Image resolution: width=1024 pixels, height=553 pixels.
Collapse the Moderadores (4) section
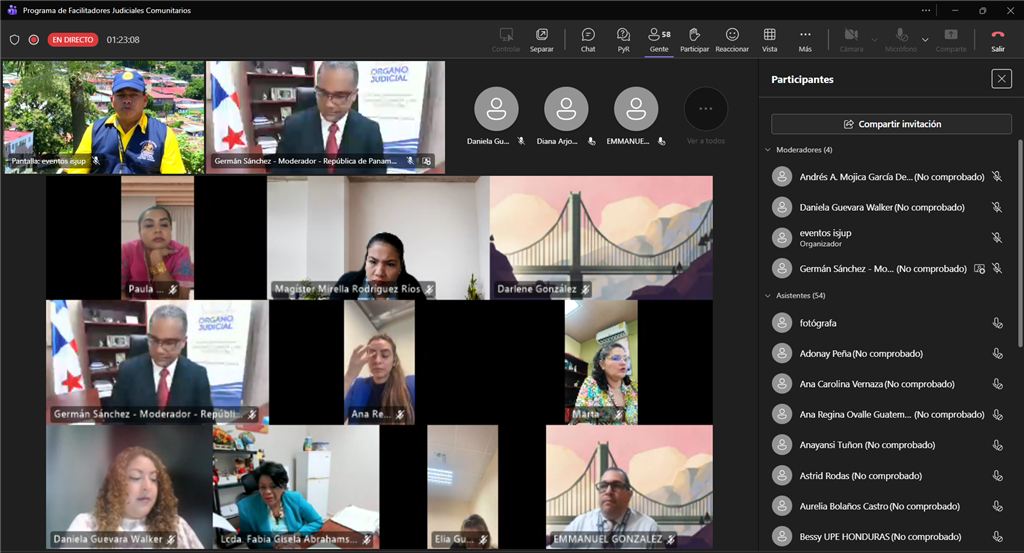[767, 150]
